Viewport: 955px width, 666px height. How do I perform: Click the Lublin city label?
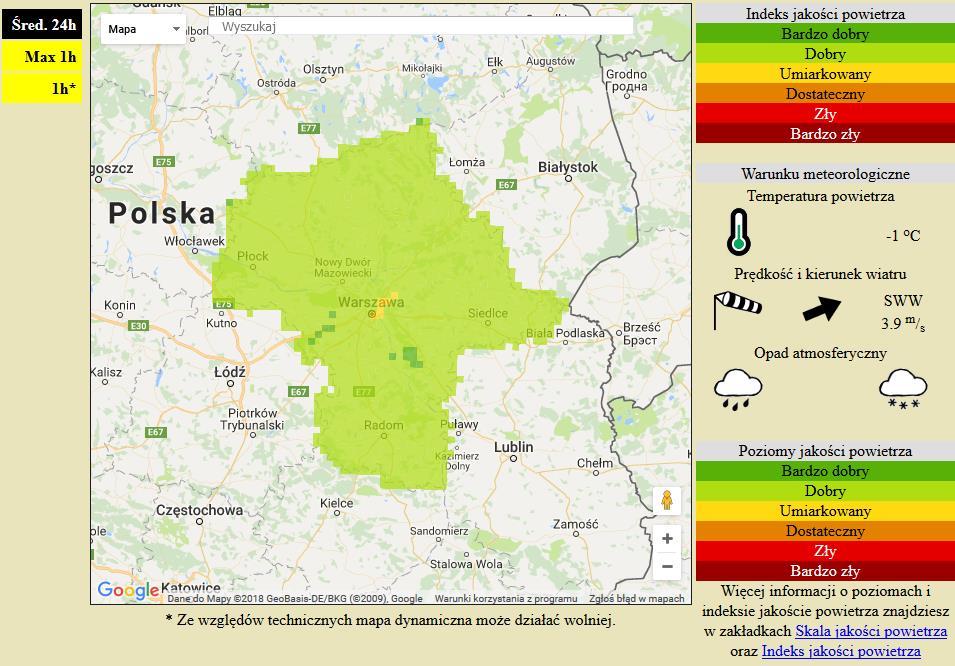(x=513, y=447)
